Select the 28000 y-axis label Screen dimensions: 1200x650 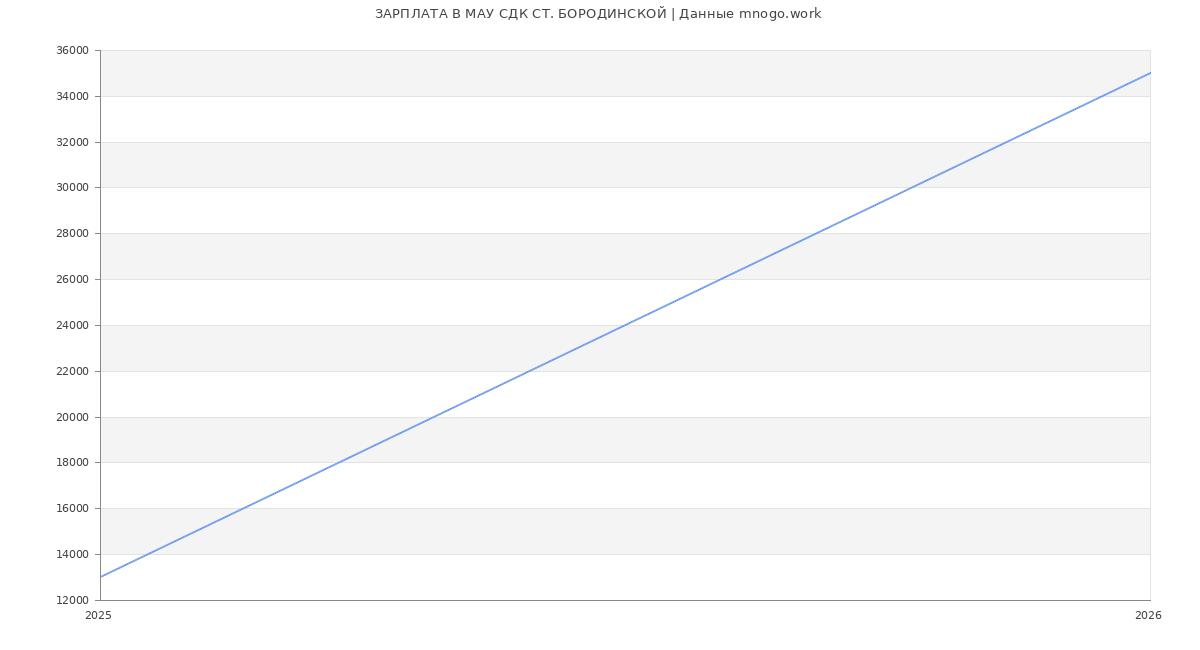click(72, 233)
